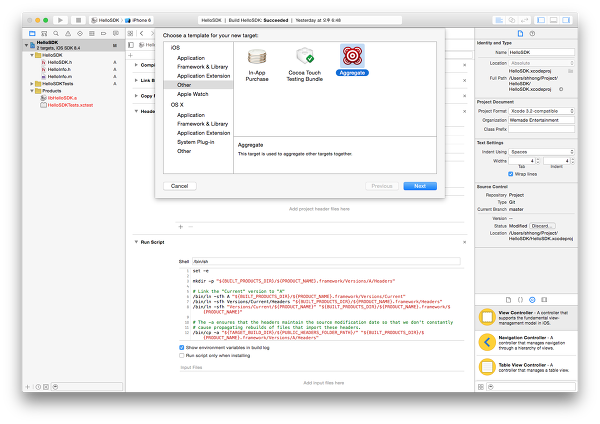Collapse the Headers build phase
Image resolution: width=600 pixels, height=424 pixels.
pyautogui.click(x=136, y=111)
